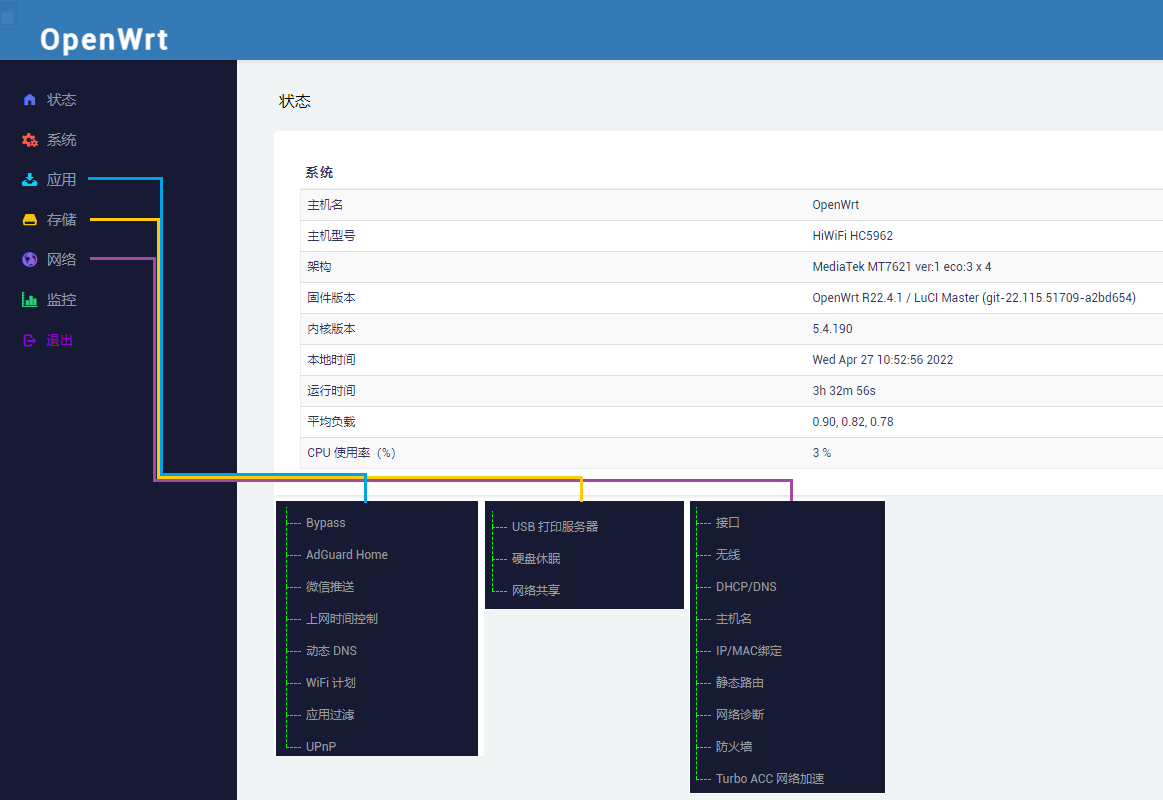Viewport: 1163px width, 800px height.
Task: Select the Bypass application entry
Action: [x=325, y=522]
